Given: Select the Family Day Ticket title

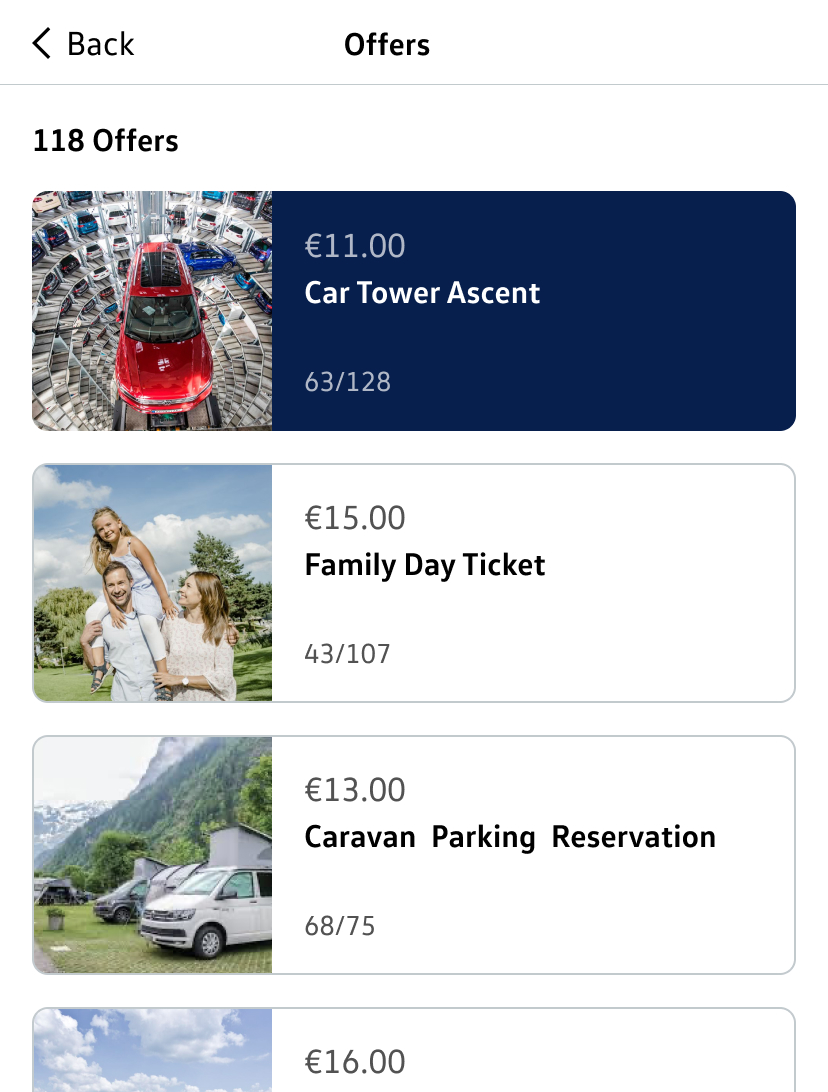Looking at the screenshot, I should click(x=425, y=565).
